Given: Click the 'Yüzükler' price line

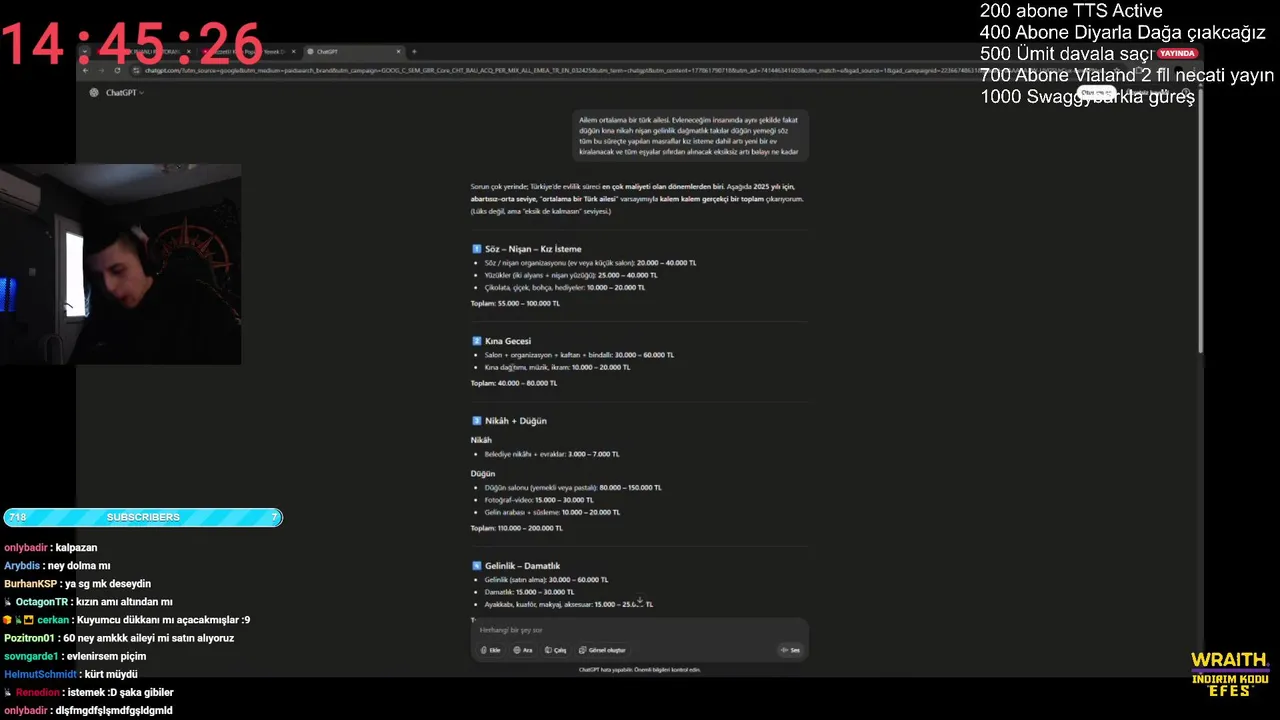Looking at the screenshot, I should [x=571, y=275].
